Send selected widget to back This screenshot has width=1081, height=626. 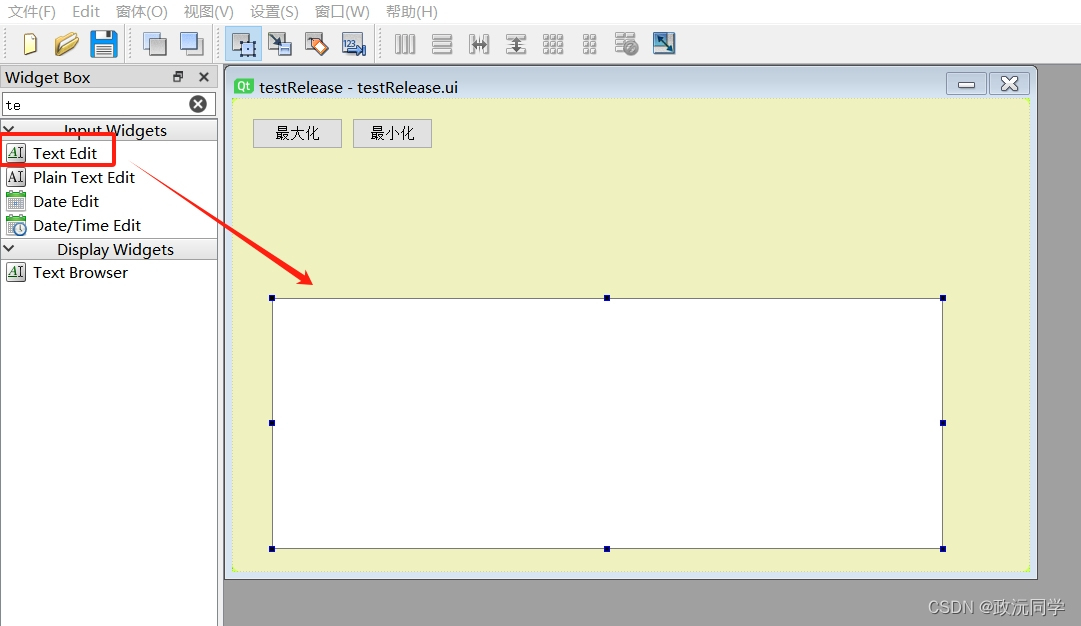tap(154, 44)
